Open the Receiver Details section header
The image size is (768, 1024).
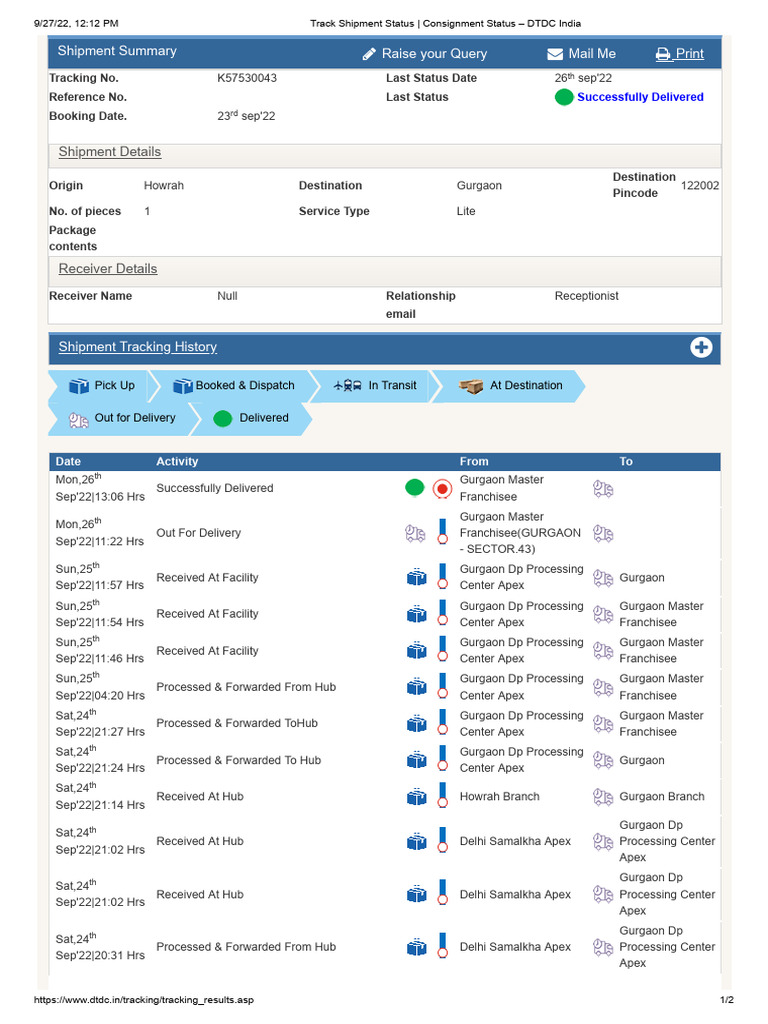(108, 269)
